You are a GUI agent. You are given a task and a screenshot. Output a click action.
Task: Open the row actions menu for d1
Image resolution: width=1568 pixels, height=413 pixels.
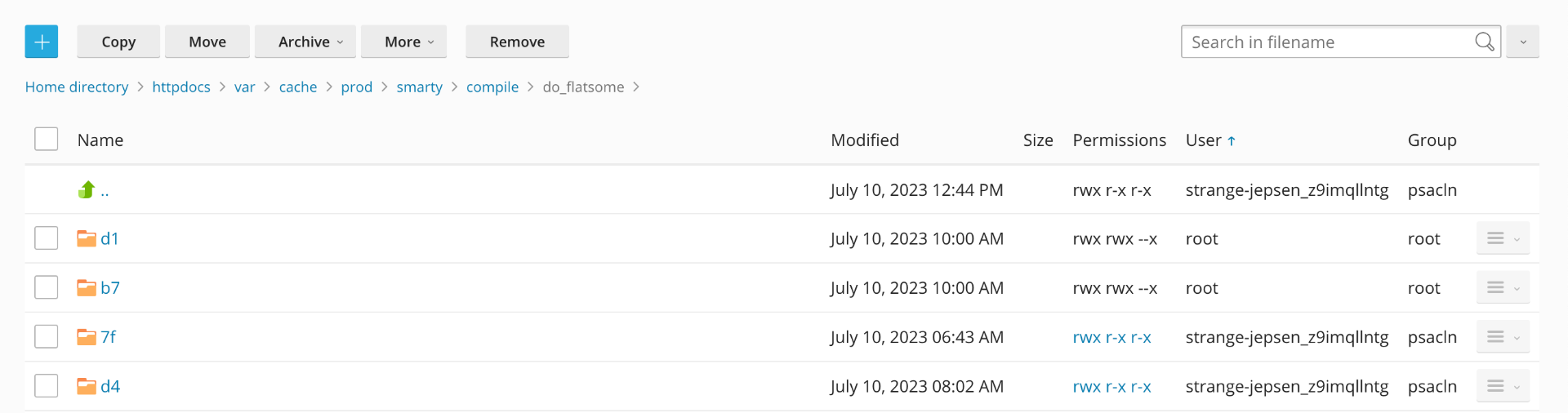click(1502, 238)
